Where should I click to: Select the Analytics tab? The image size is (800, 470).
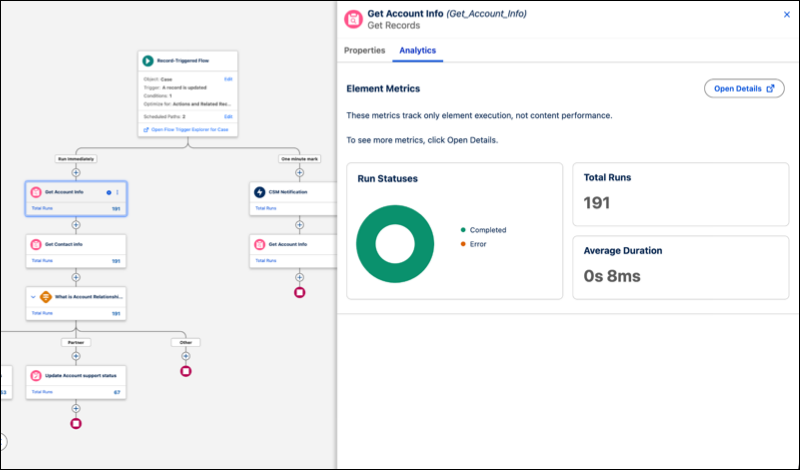pos(417,51)
